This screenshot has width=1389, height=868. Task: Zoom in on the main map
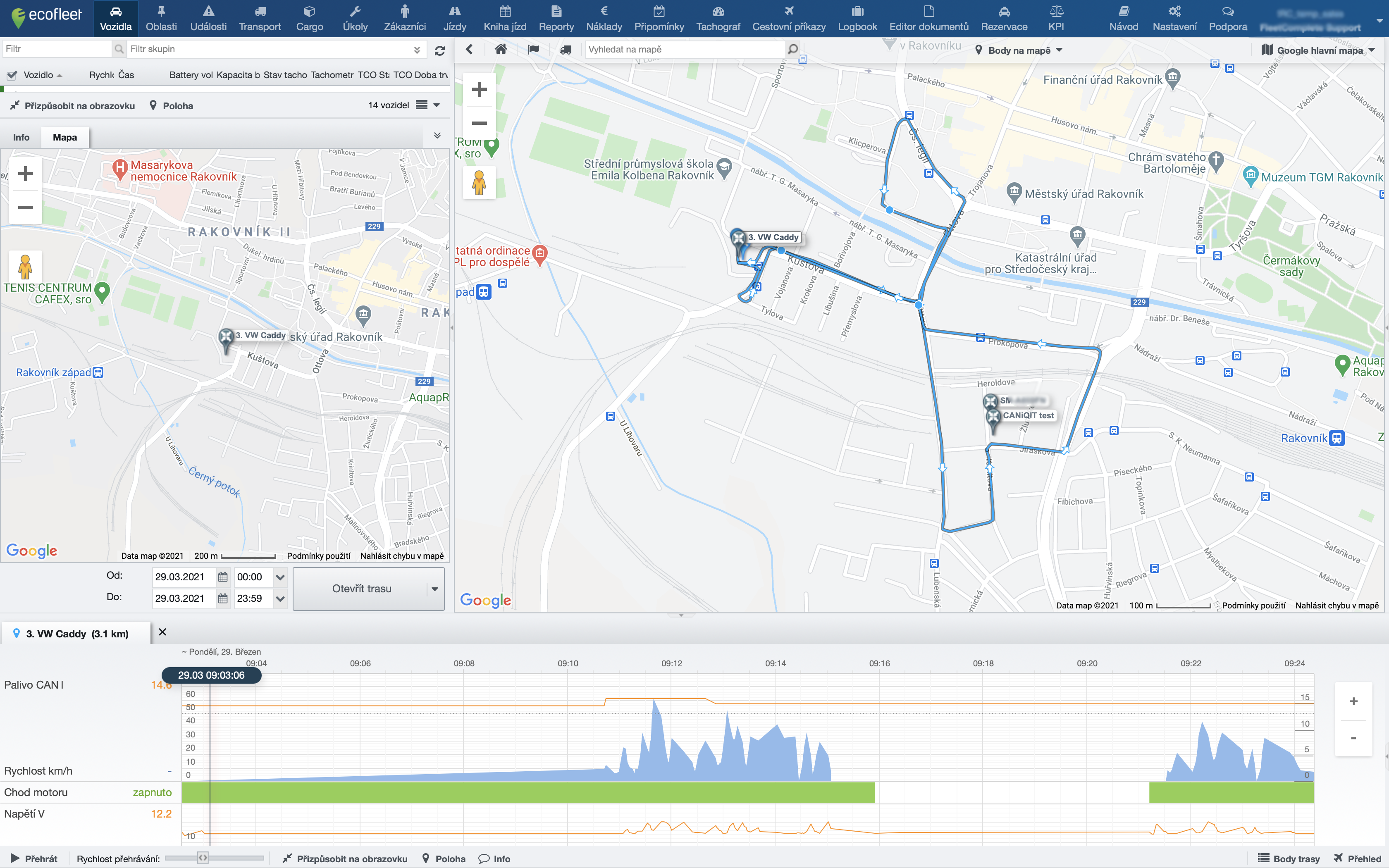(x=479, y=90)
